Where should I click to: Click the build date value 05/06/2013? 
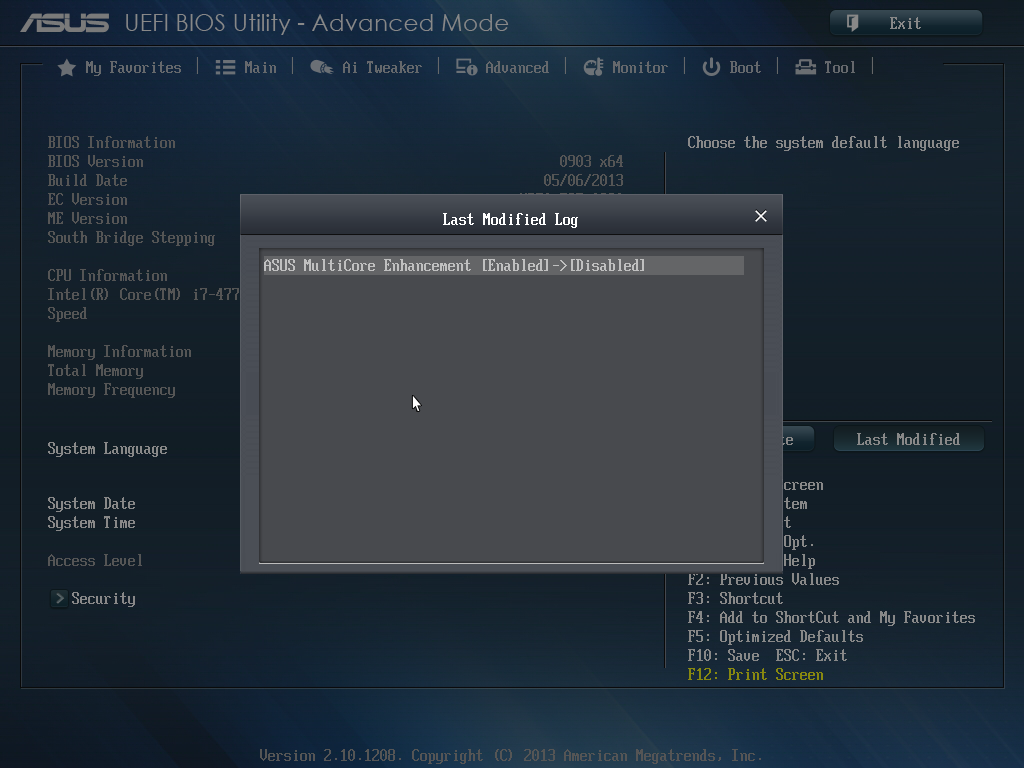(x=583, y=181)
